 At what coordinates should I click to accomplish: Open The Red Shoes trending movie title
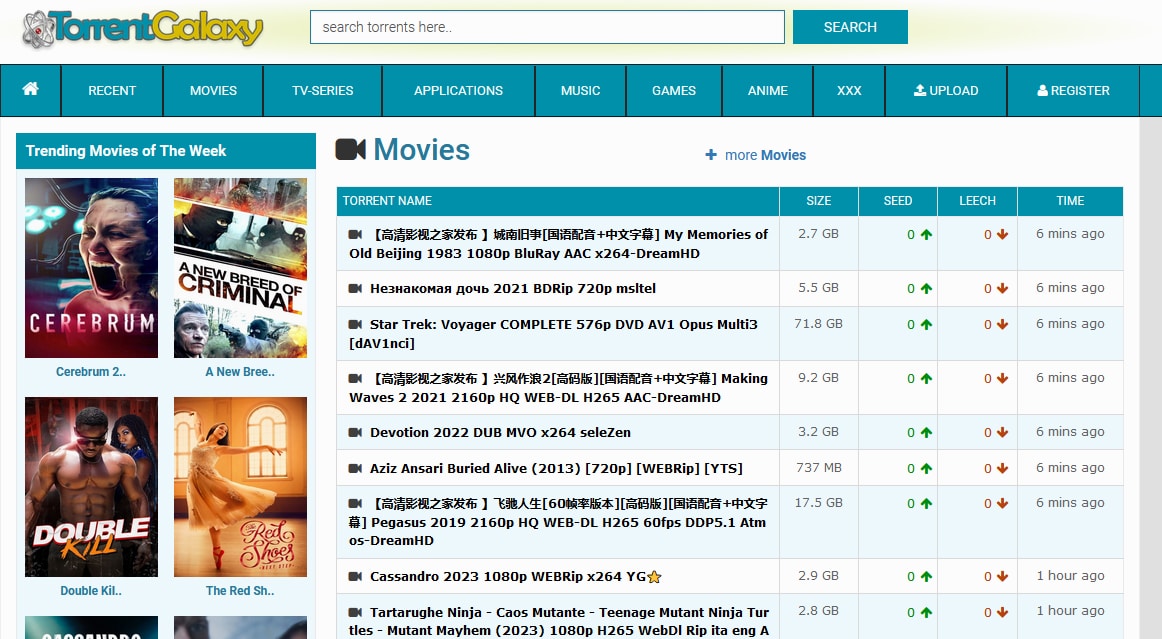point(240,591)
